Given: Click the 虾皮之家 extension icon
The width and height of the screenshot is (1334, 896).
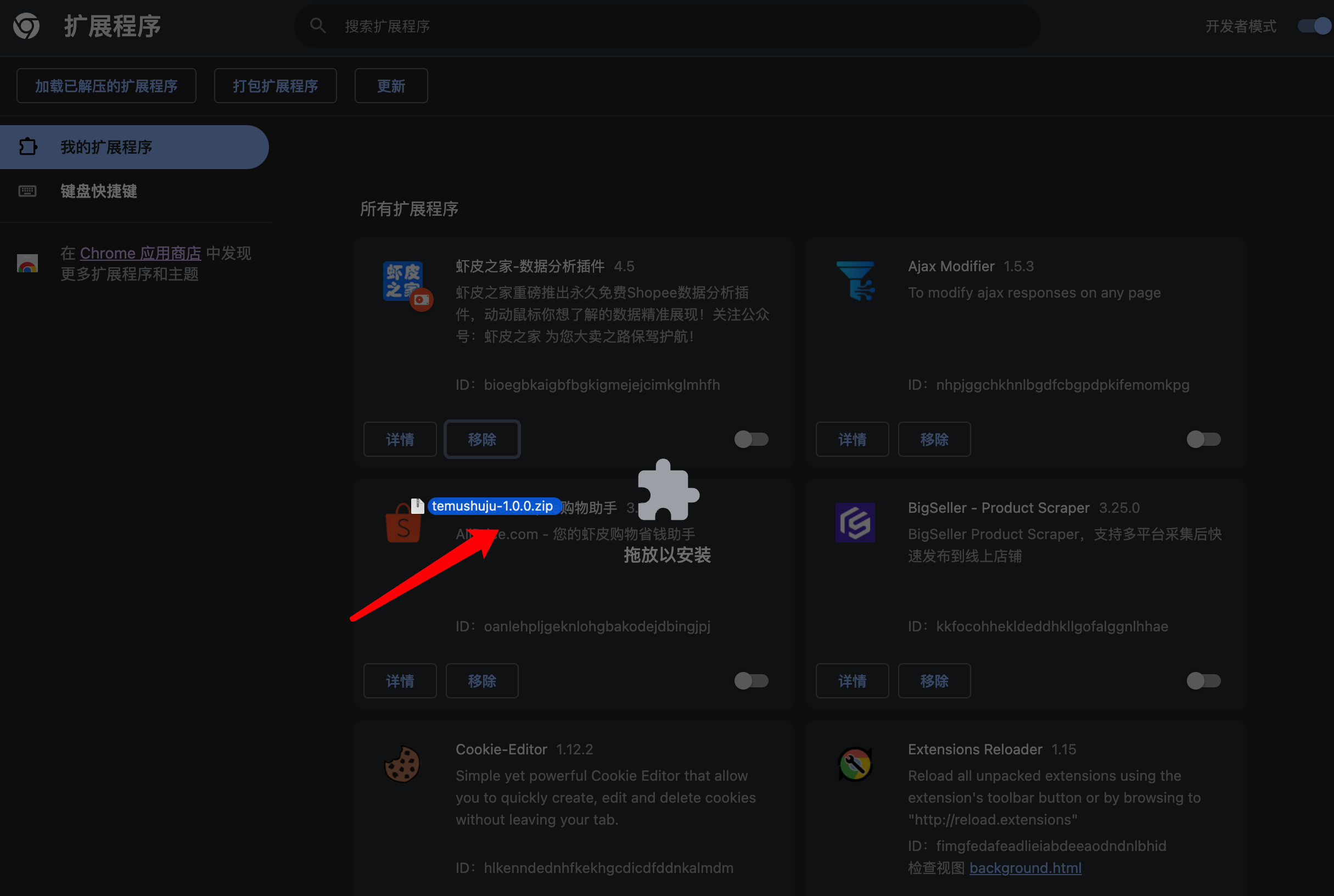Looking at the screenshot, I should [x=404, y=282].
